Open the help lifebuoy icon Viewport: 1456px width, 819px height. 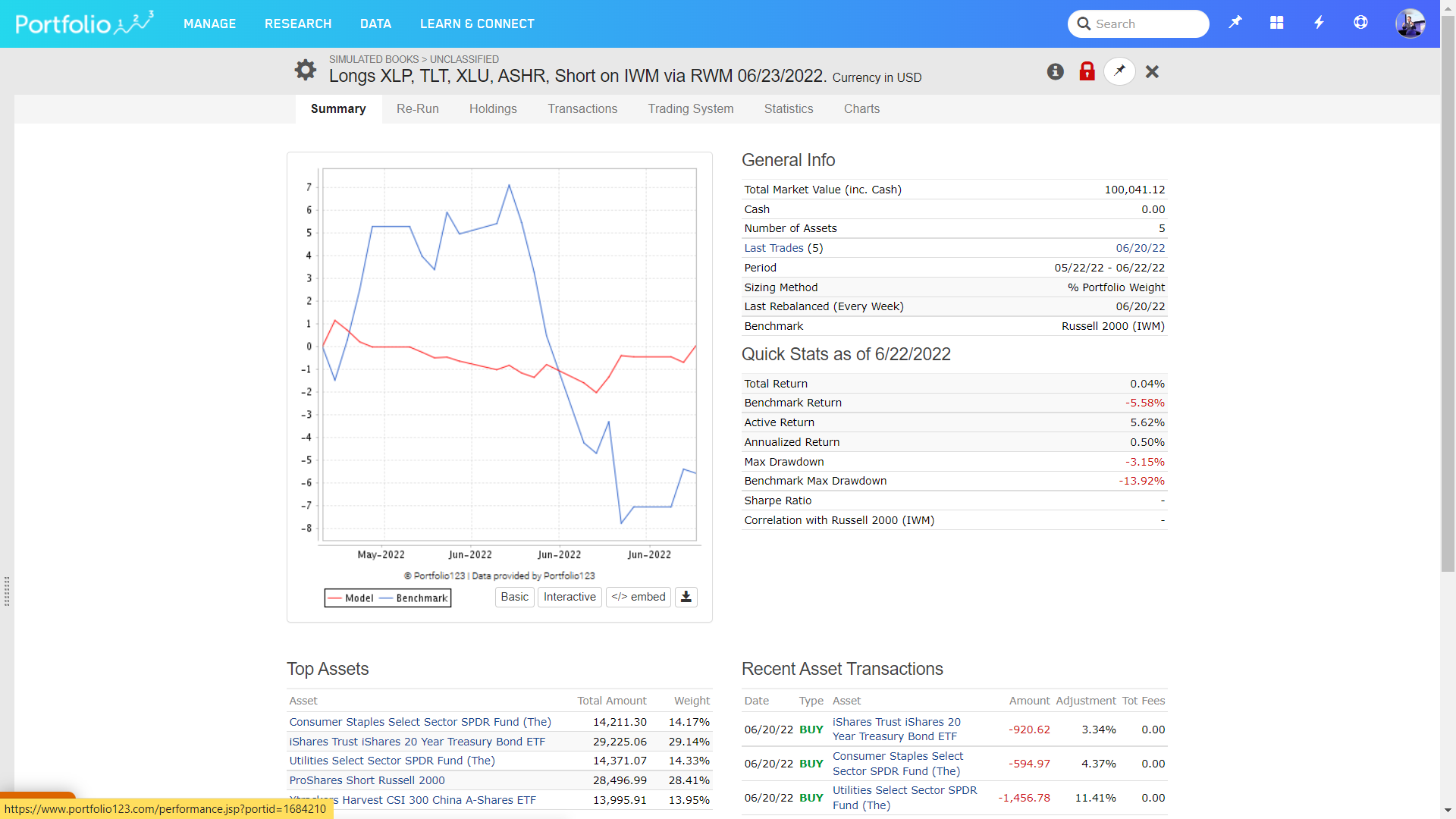[1360, 23]
